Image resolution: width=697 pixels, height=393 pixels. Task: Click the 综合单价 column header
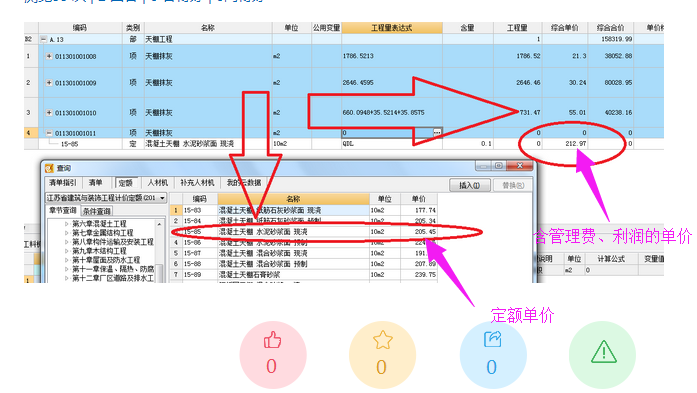565,28
